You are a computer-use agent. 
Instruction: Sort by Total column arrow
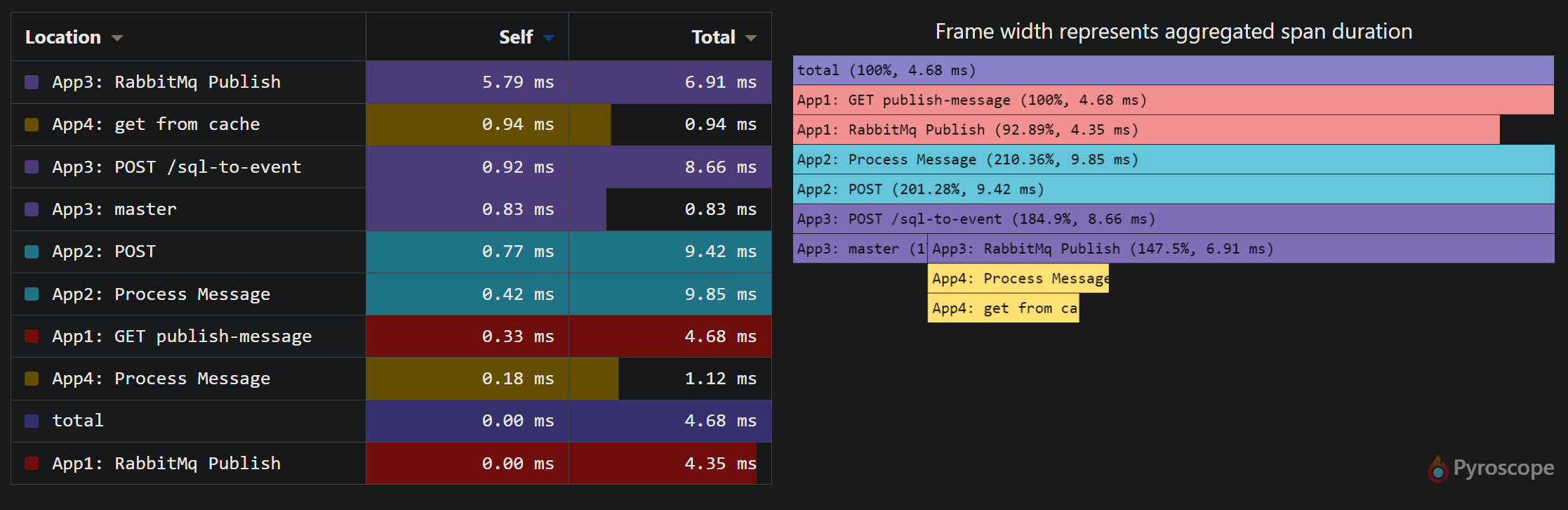[x=751, y=38]
